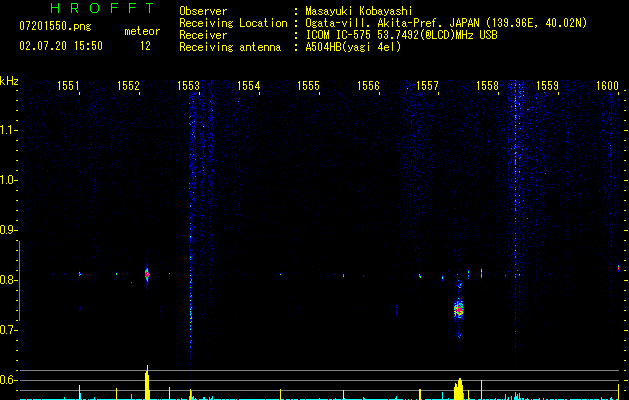Click the 1554 time marker
The image size is (629, 400).
(248, 85)
